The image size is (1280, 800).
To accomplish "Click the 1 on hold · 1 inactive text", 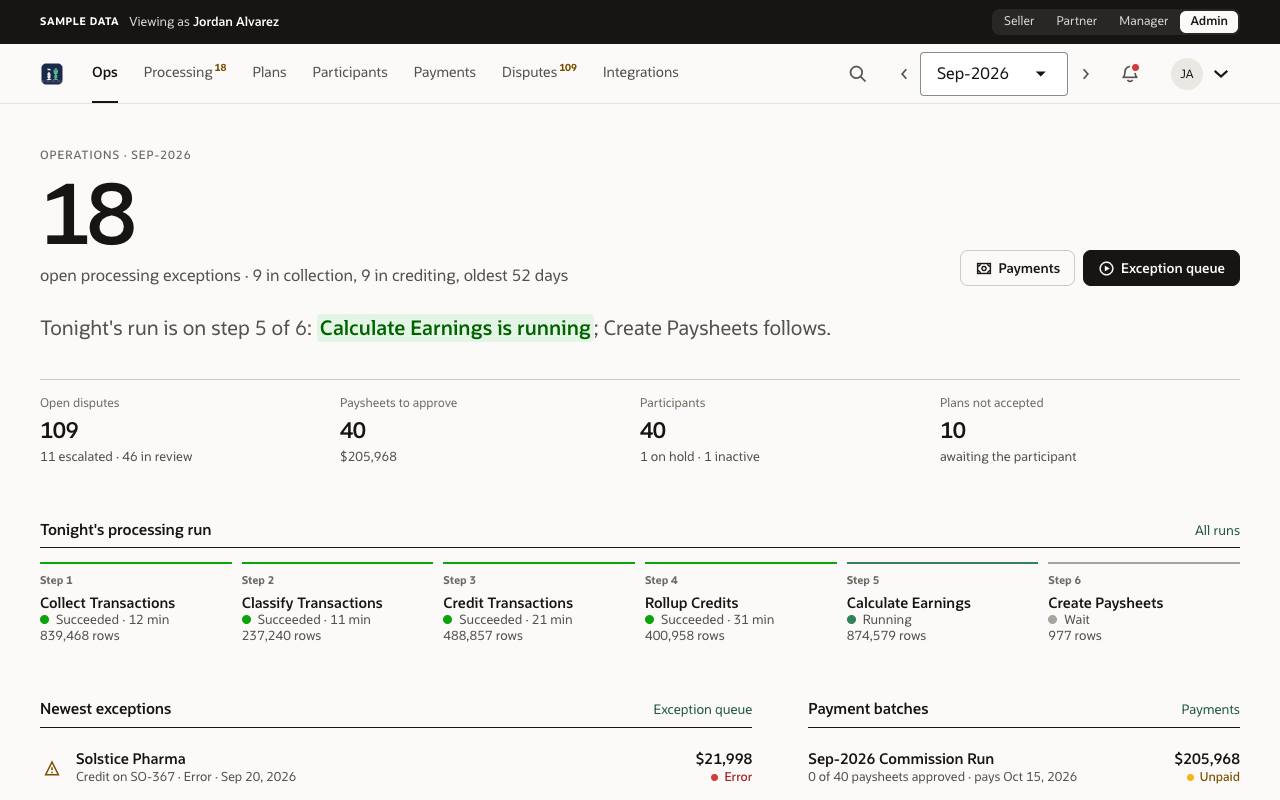I will click(x=700, y=457).
